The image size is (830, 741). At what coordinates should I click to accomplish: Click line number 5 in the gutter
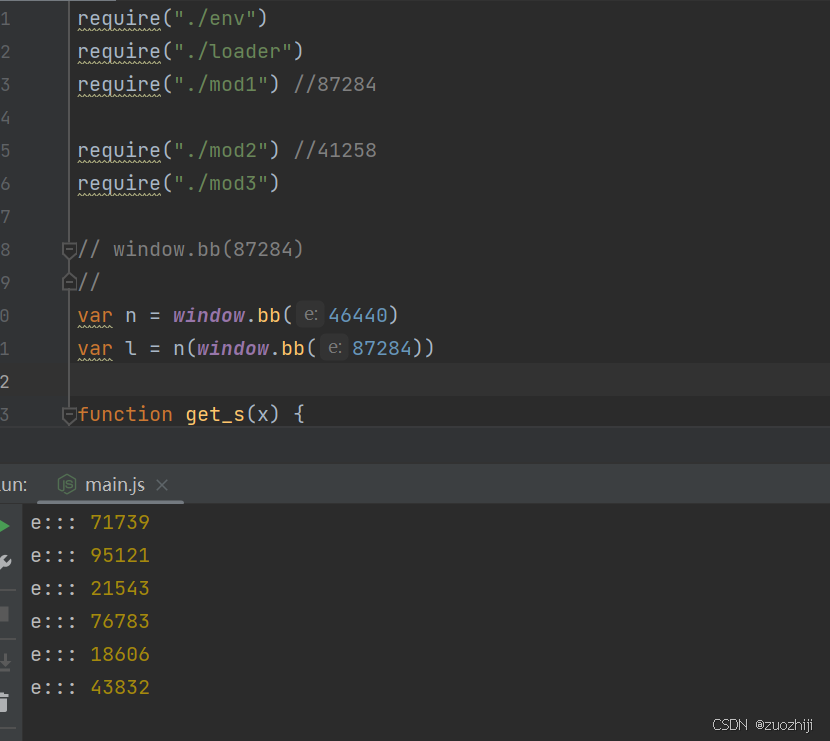point(6,150)
